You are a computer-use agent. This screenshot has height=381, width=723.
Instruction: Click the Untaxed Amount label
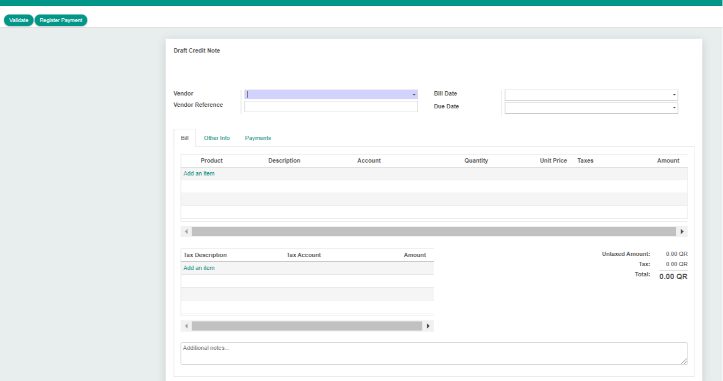(x=626, y=254)
